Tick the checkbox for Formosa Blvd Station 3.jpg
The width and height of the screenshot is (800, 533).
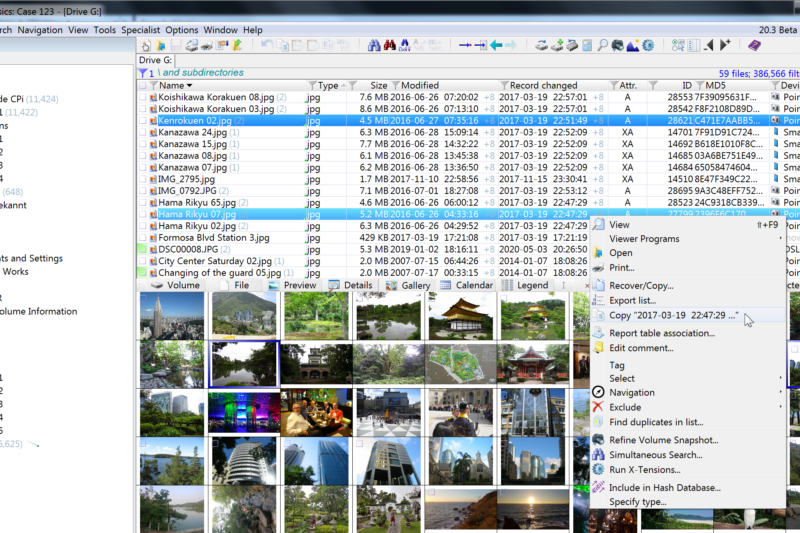tap(143, 238)
